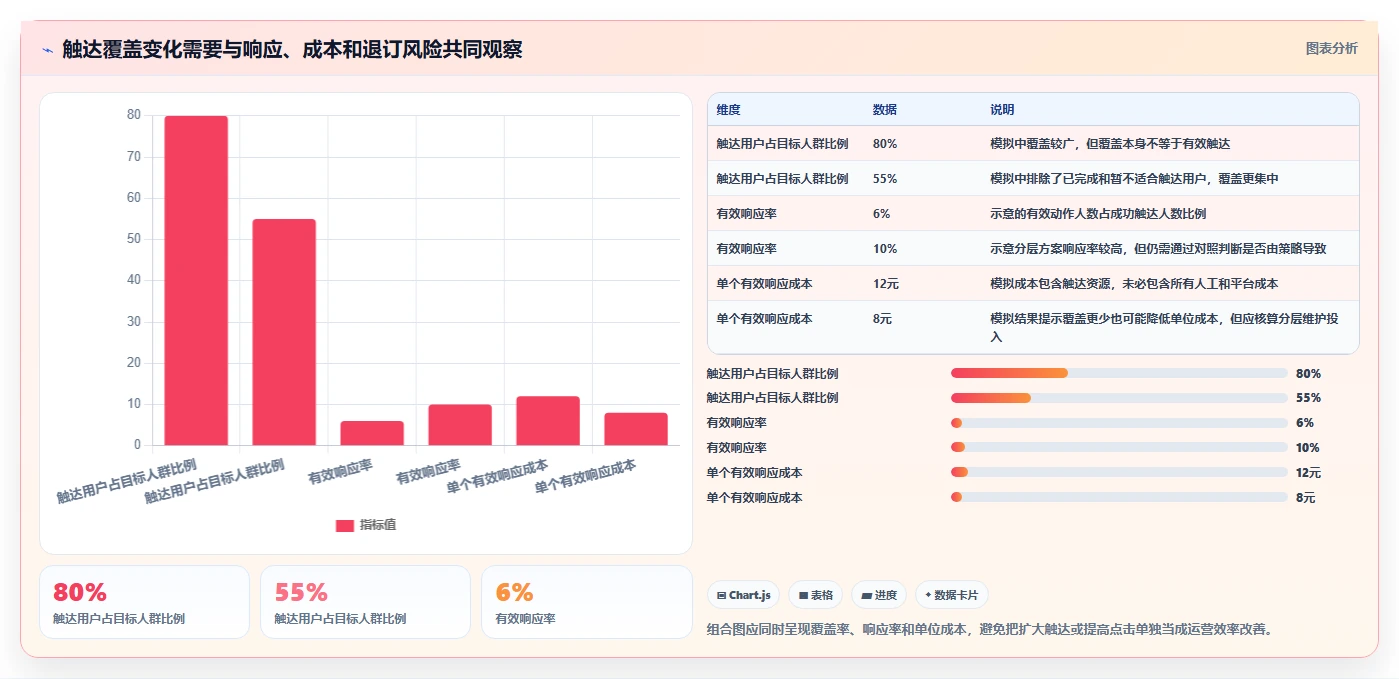Click the 70 tick on the chart y-axis
Image resolution: width=1399 pixels, height=679 pixels.
133,157
